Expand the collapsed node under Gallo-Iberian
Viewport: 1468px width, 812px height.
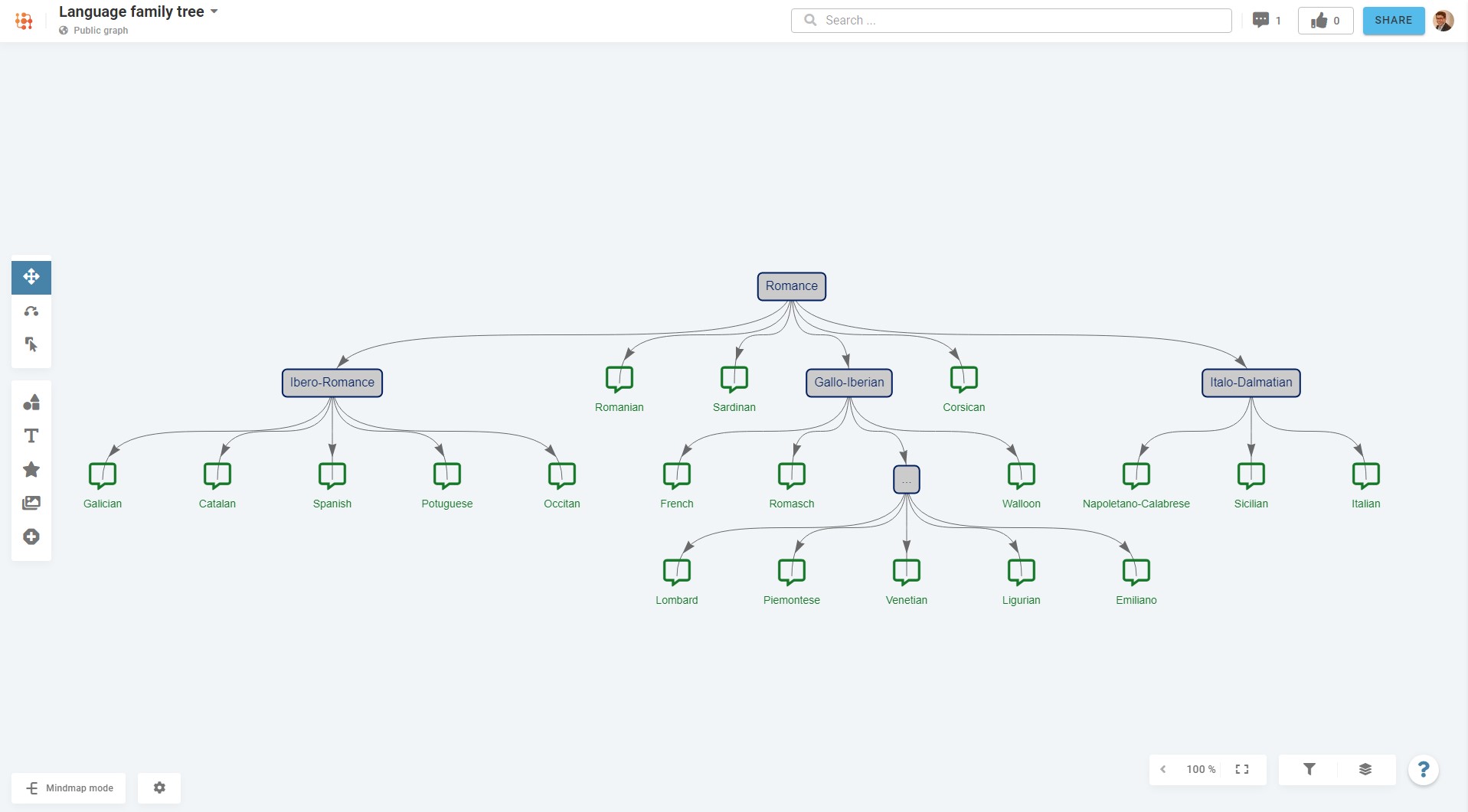(x=906, y=478)
